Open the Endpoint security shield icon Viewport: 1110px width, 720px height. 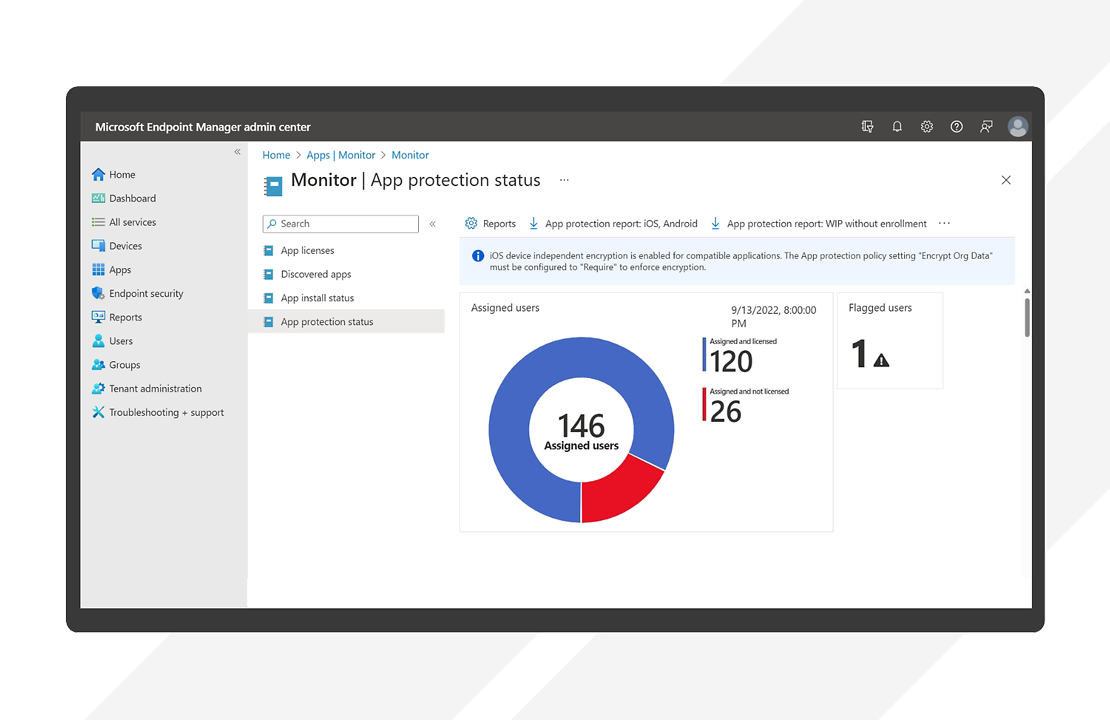pos(98,293)
